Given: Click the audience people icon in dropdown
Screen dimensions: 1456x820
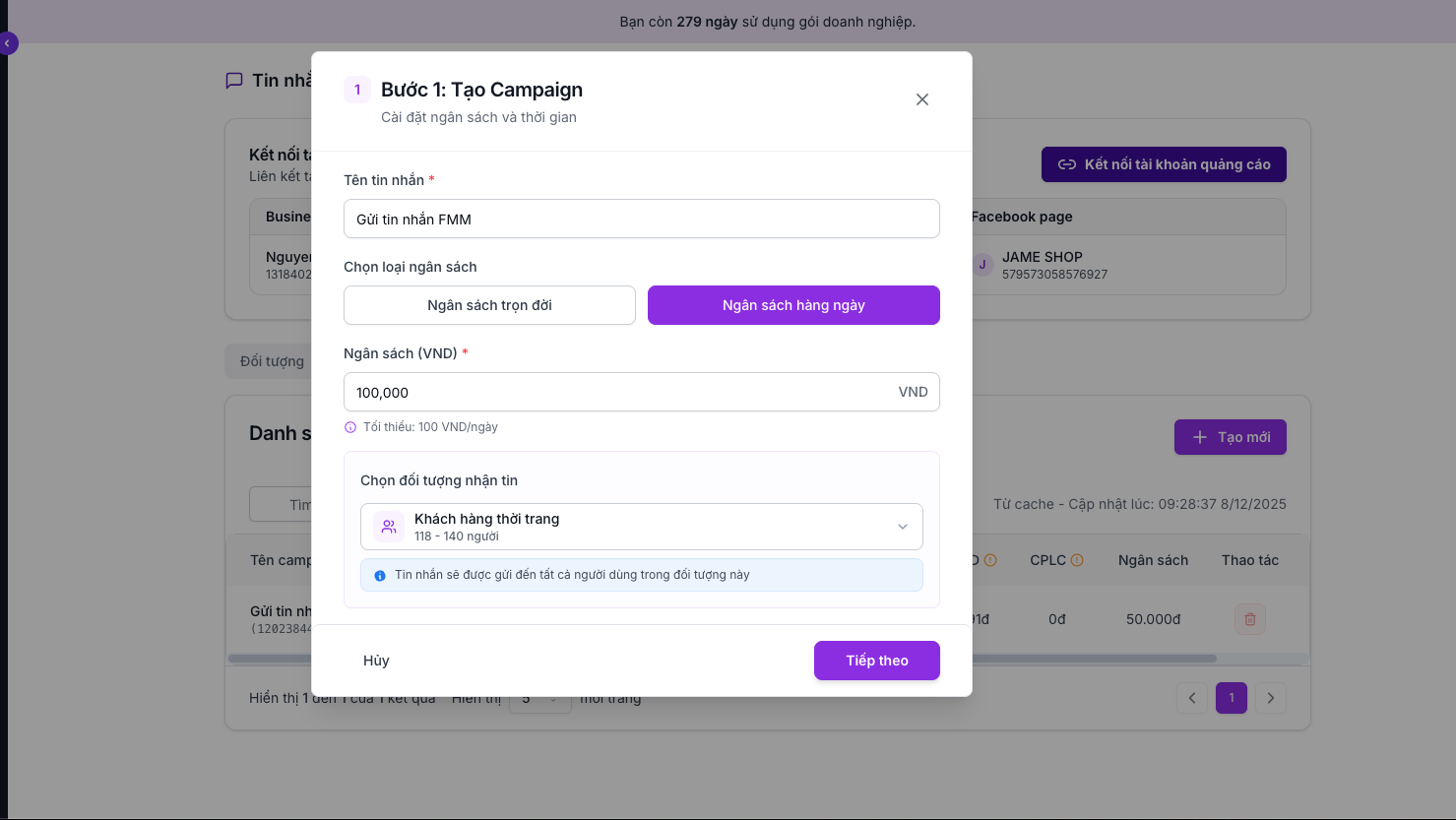Looking at the screenshot, I should pos(389,527).
